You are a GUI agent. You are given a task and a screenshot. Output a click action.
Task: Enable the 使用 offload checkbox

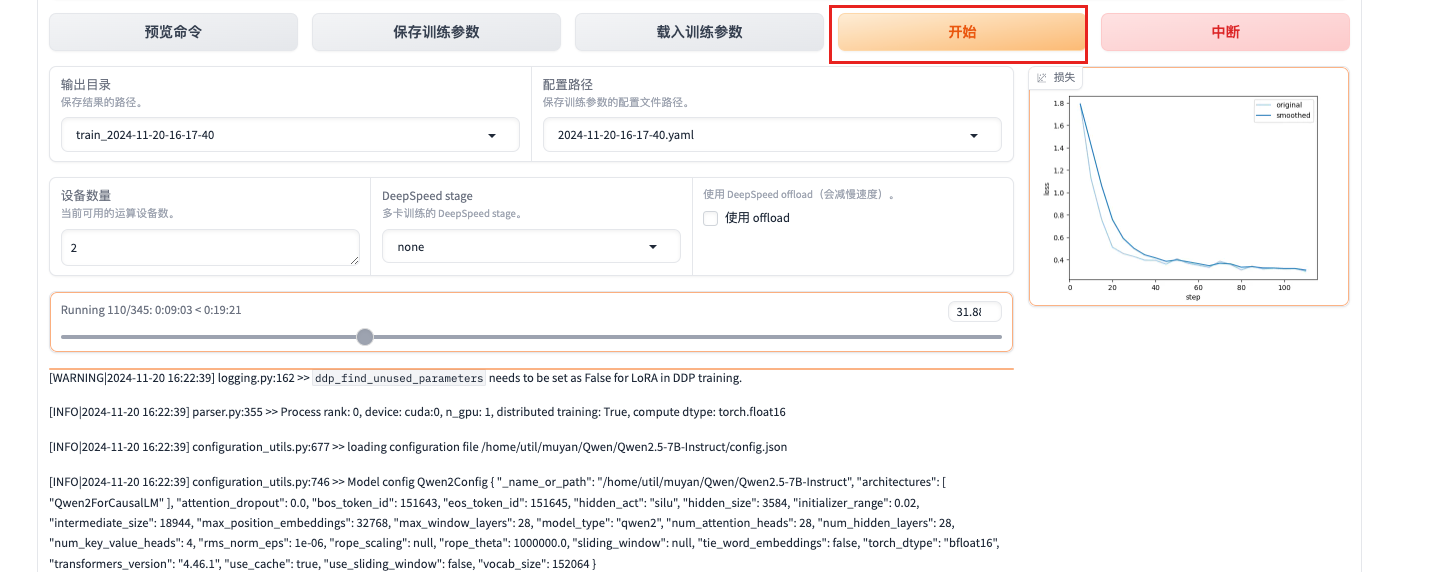click(x=710, y=218)
